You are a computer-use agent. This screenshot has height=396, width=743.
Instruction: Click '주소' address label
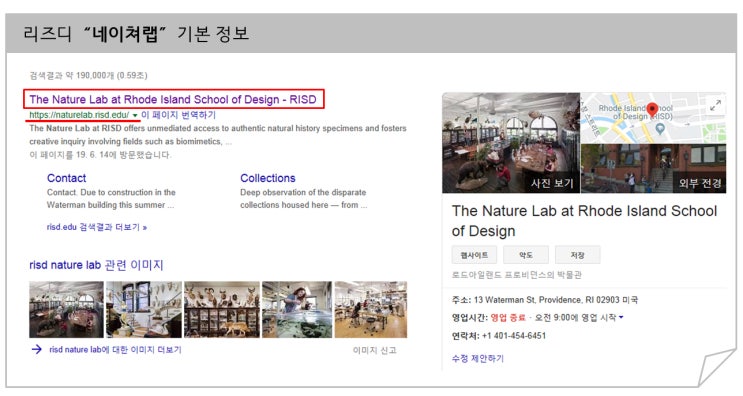pos(461,300)
